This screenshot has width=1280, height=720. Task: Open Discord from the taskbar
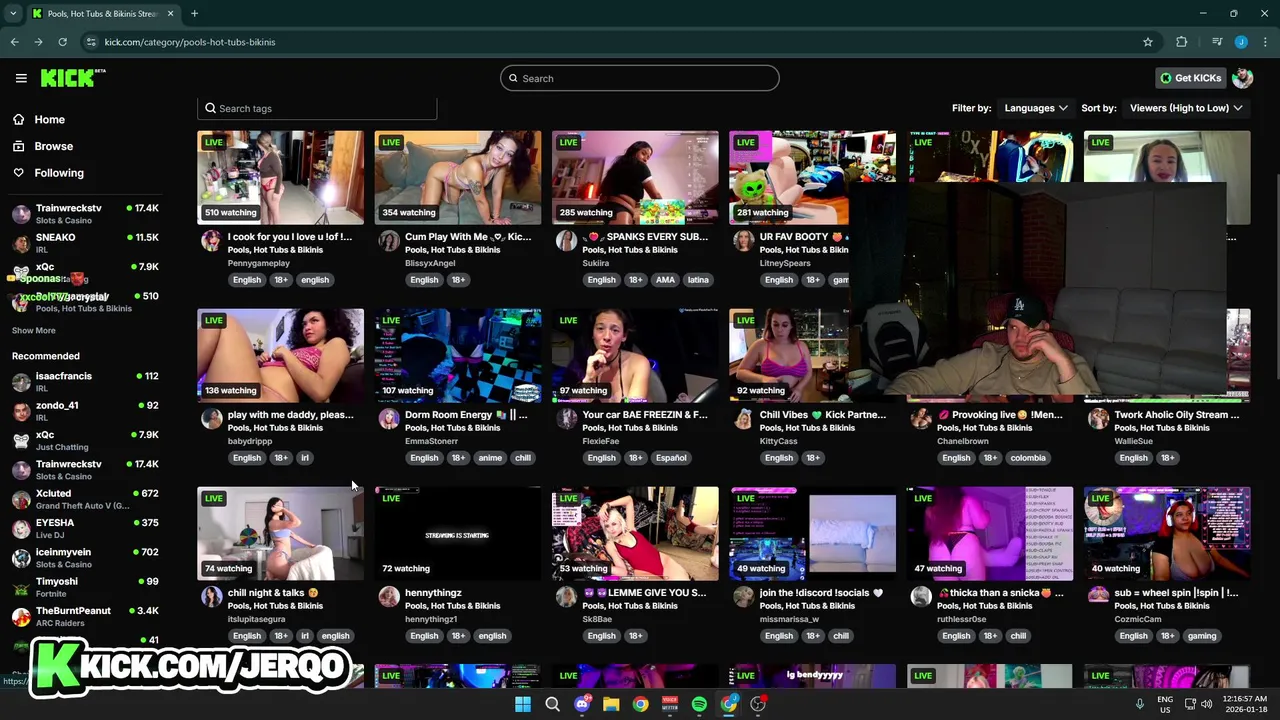[582, 704]
